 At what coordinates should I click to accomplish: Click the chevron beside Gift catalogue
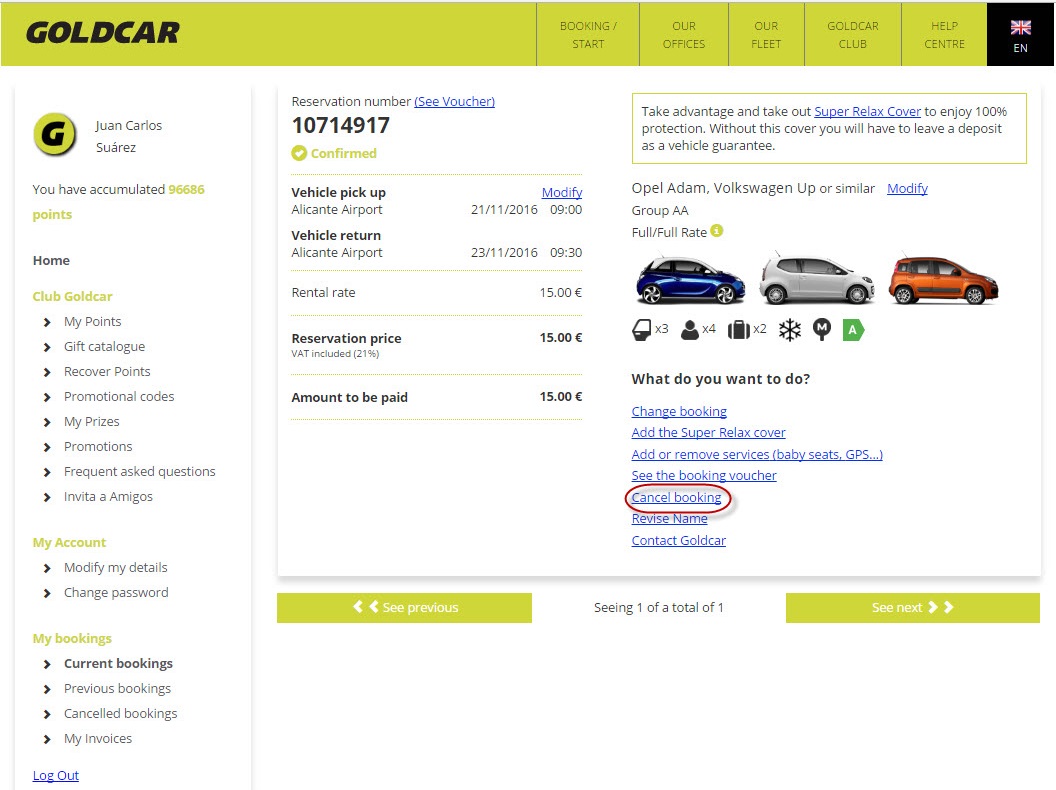(46, 347)
